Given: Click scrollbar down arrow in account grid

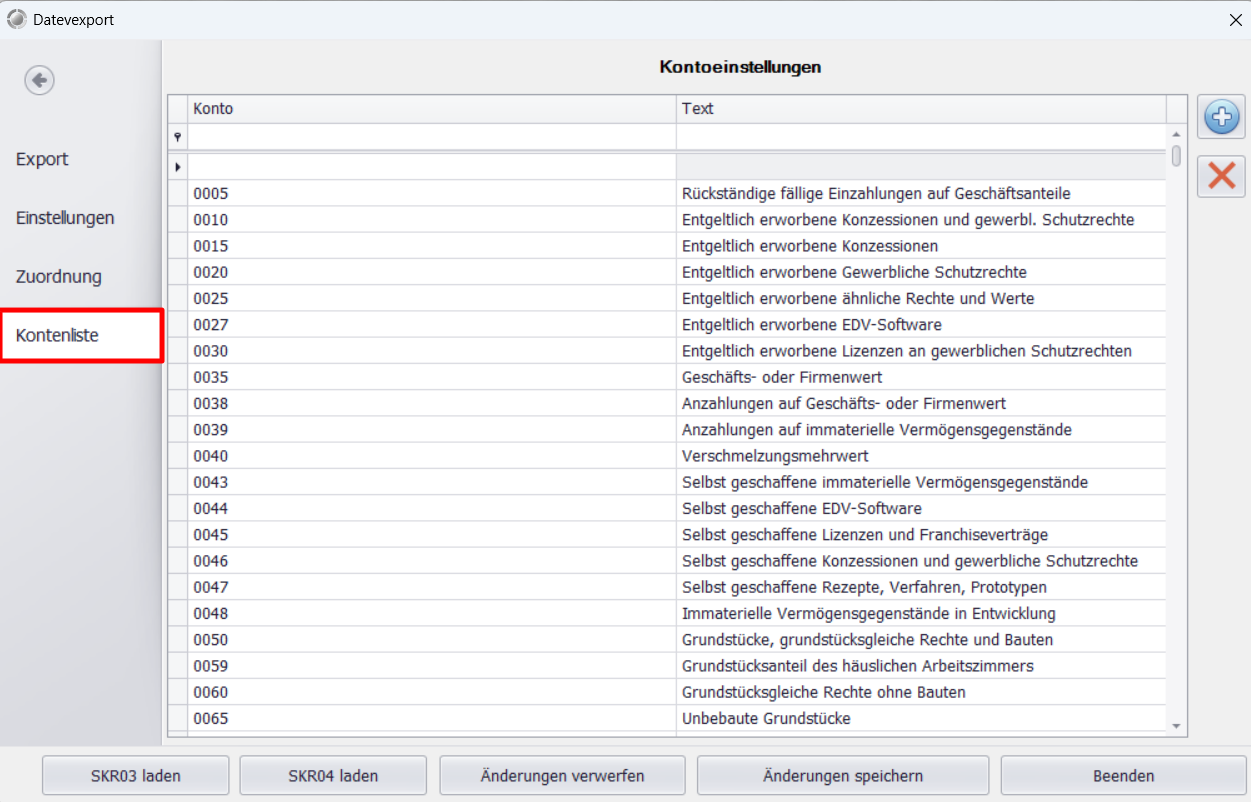Looking at the screenshot, I should coord(1177,727).
